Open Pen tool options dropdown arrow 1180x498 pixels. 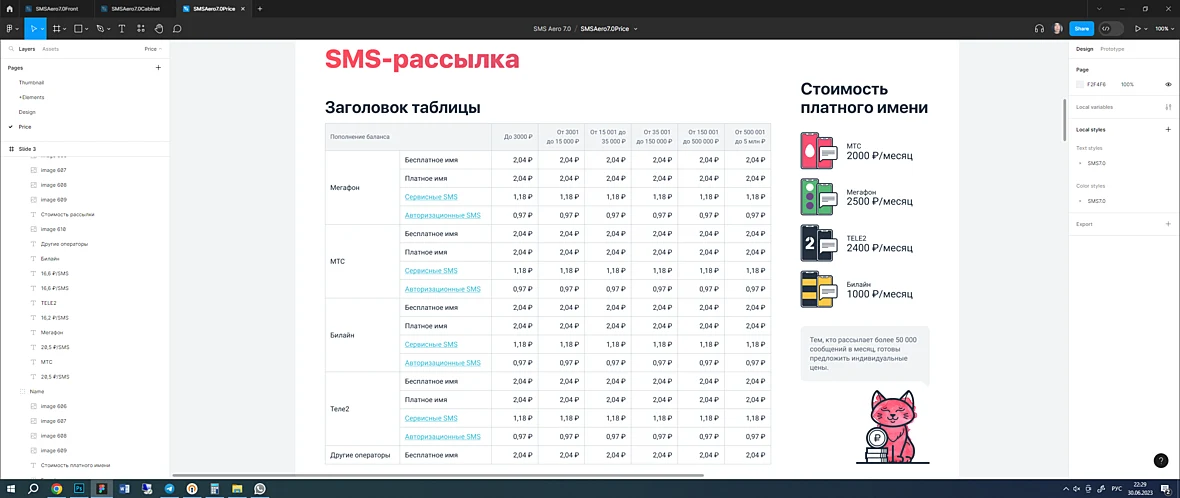click(109, 29)
